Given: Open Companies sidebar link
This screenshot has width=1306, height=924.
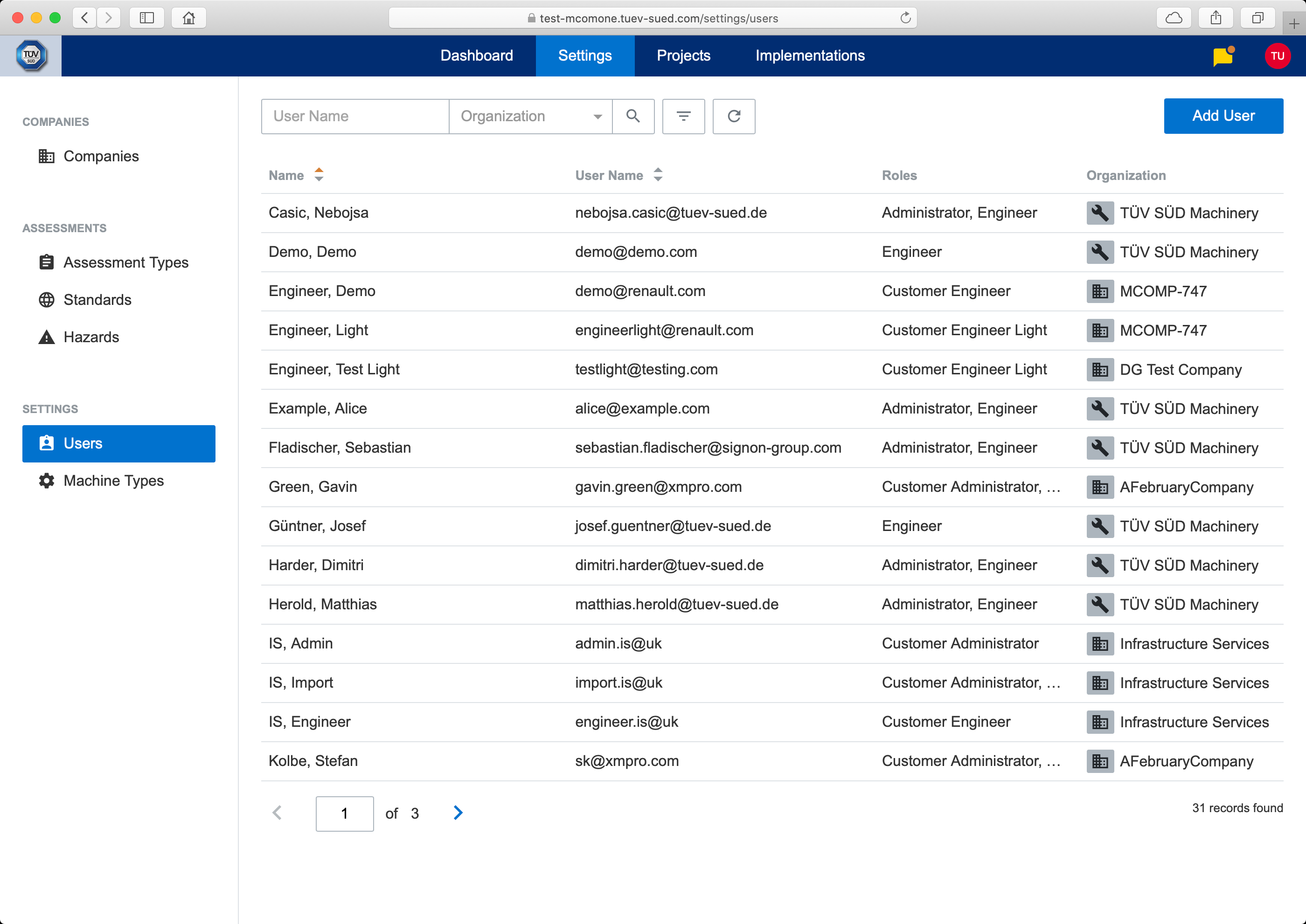Looking at the screenshot, I should pyautogui.click(x=101, y=157).
